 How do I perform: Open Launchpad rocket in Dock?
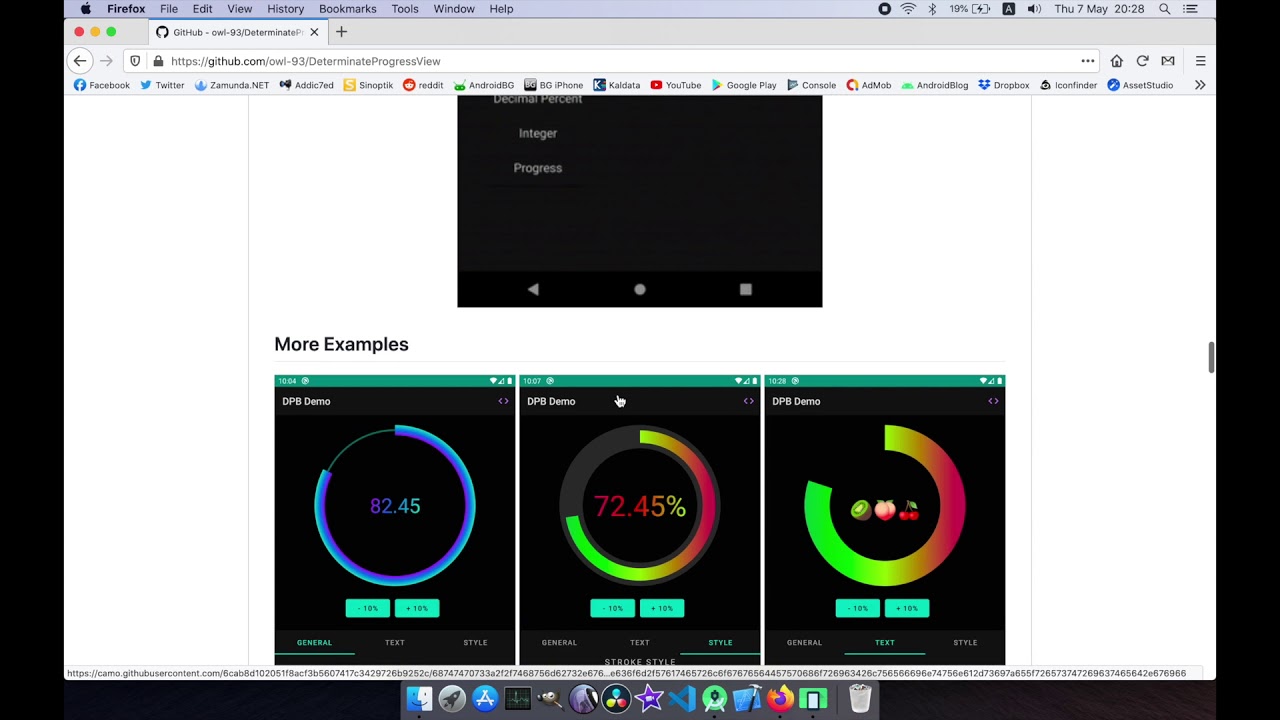452,698
